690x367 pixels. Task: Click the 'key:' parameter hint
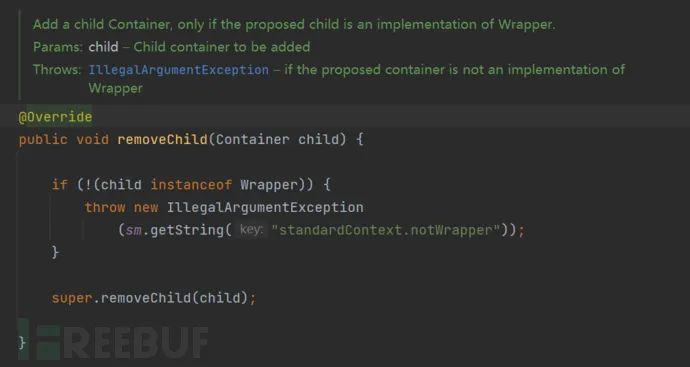point(251,230)
